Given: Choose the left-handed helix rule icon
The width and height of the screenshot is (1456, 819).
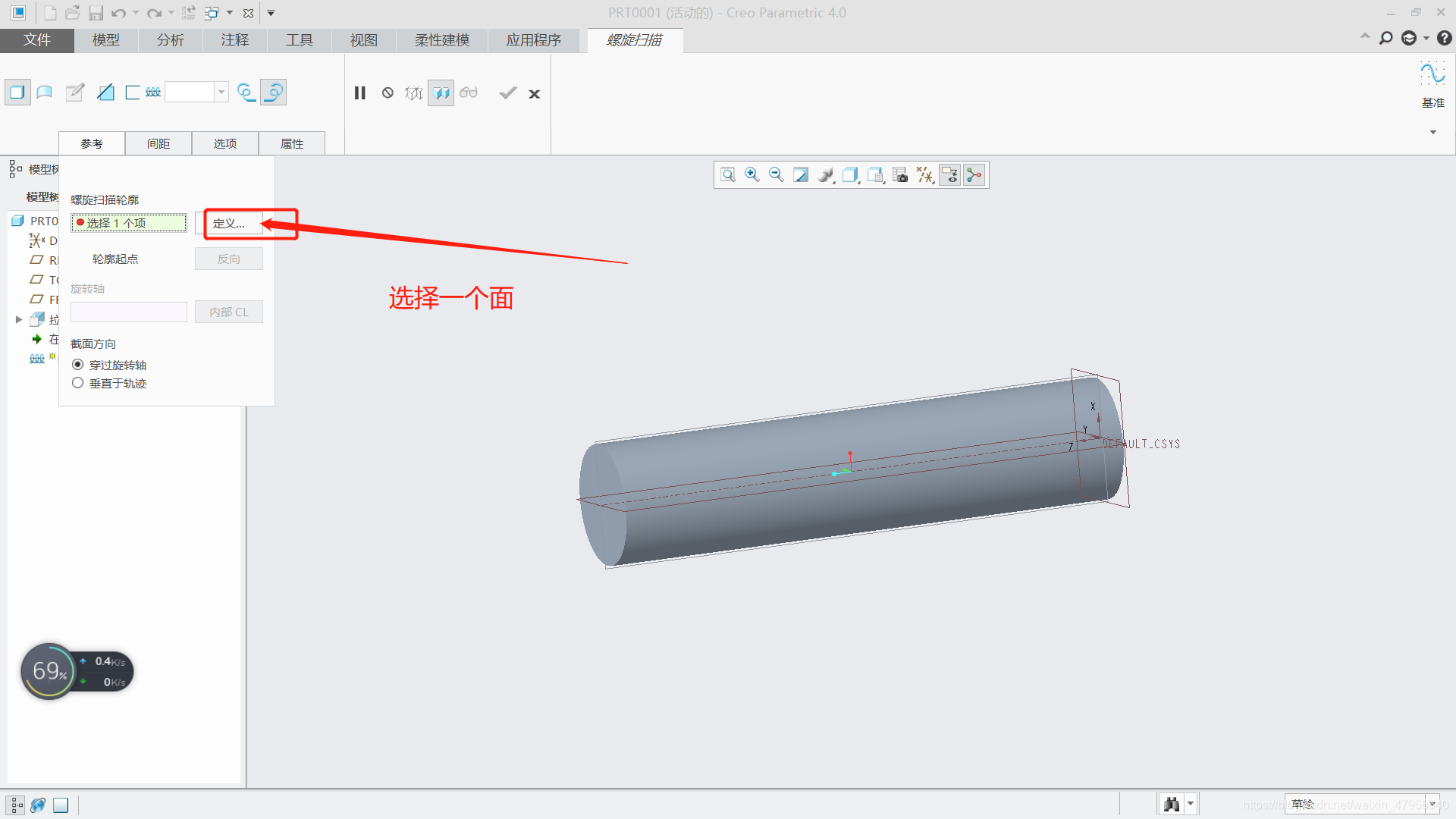Looking at the screenshot, I should [x=246, y=93].
